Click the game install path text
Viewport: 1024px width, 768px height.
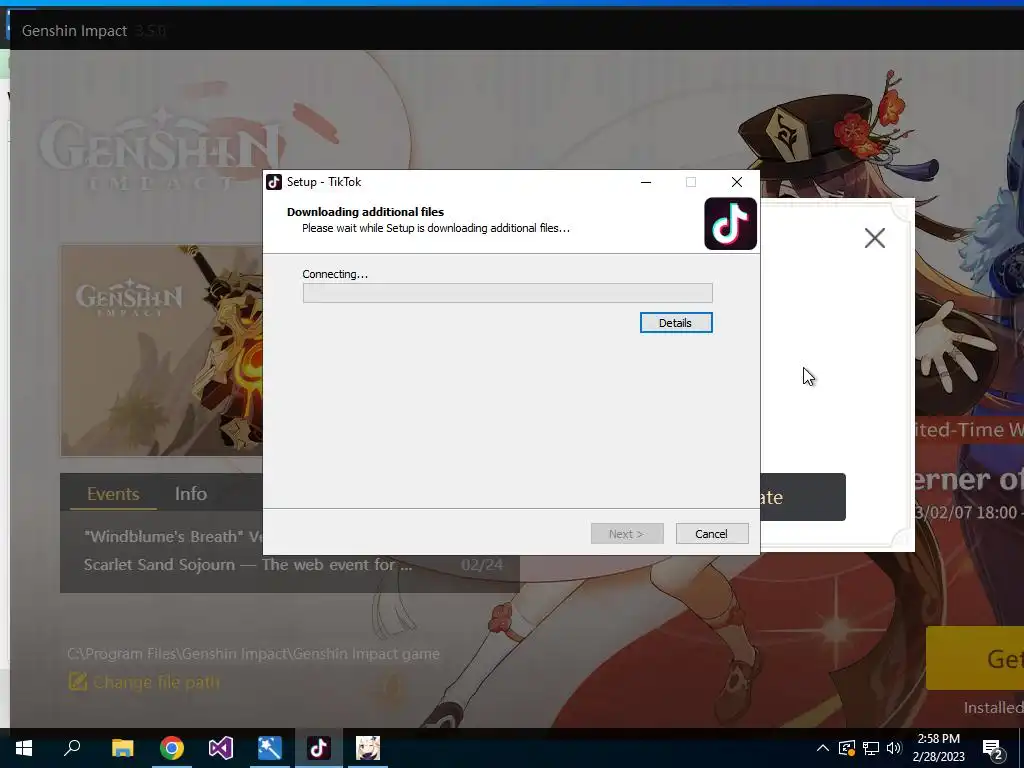click(x=253, y=654)
